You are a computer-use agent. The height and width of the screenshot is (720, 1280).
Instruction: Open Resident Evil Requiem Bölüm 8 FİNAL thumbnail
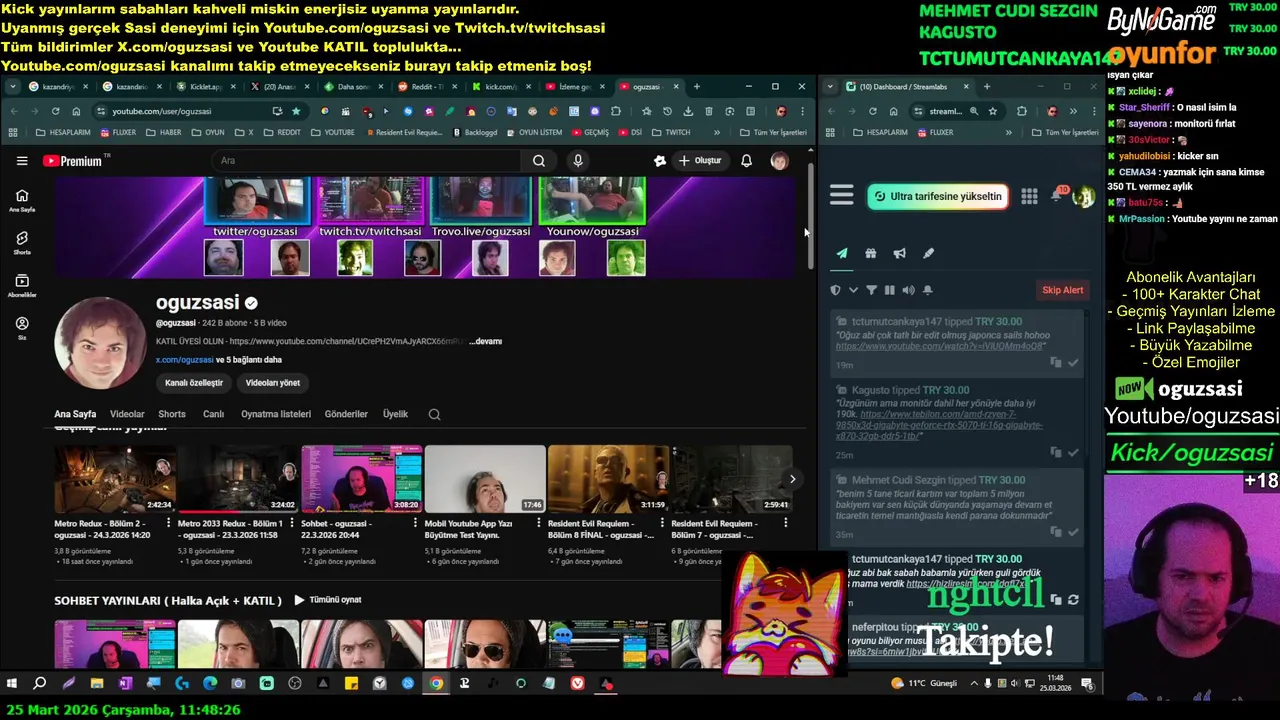tap(608, 479)
